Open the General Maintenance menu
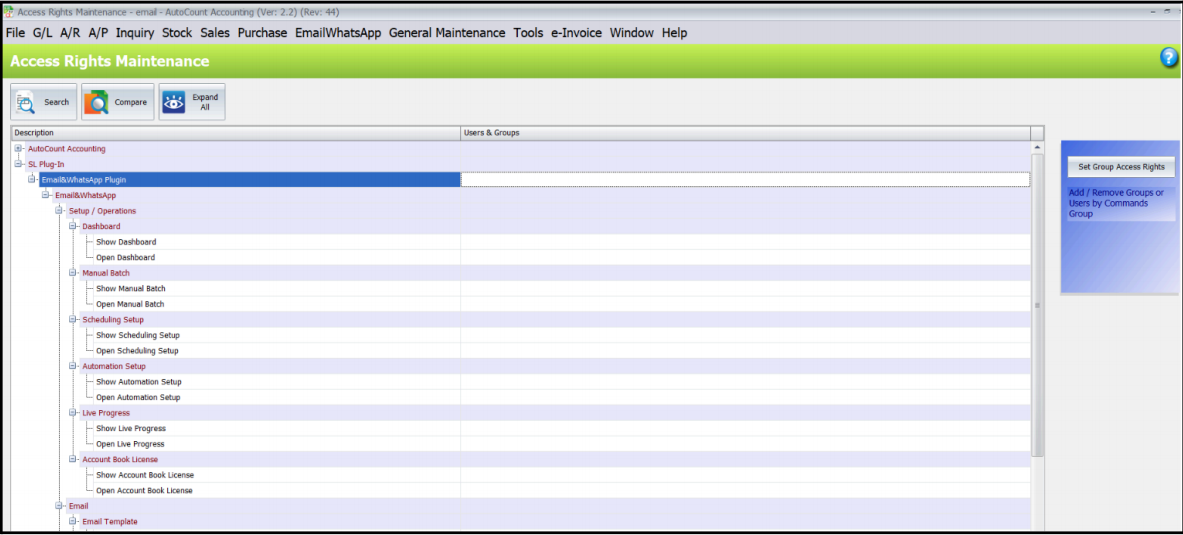This screenshot has width=1183, height=535. [447, 33]
